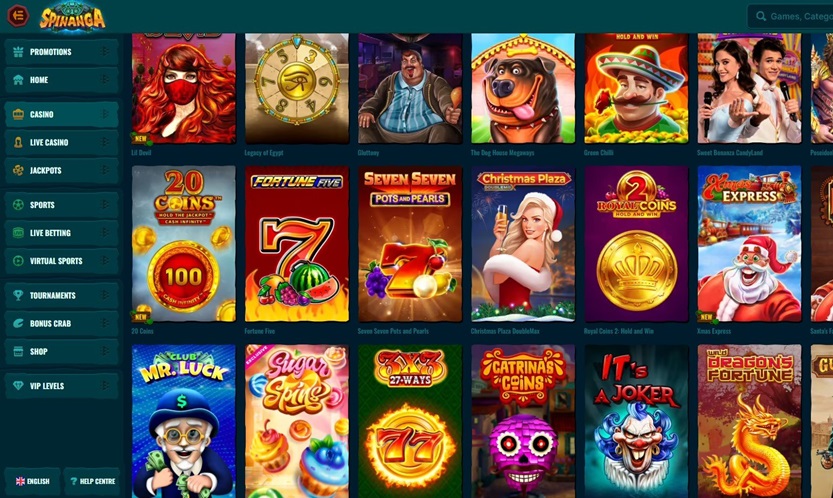Open the Live Betting menu item

(62, 233)
